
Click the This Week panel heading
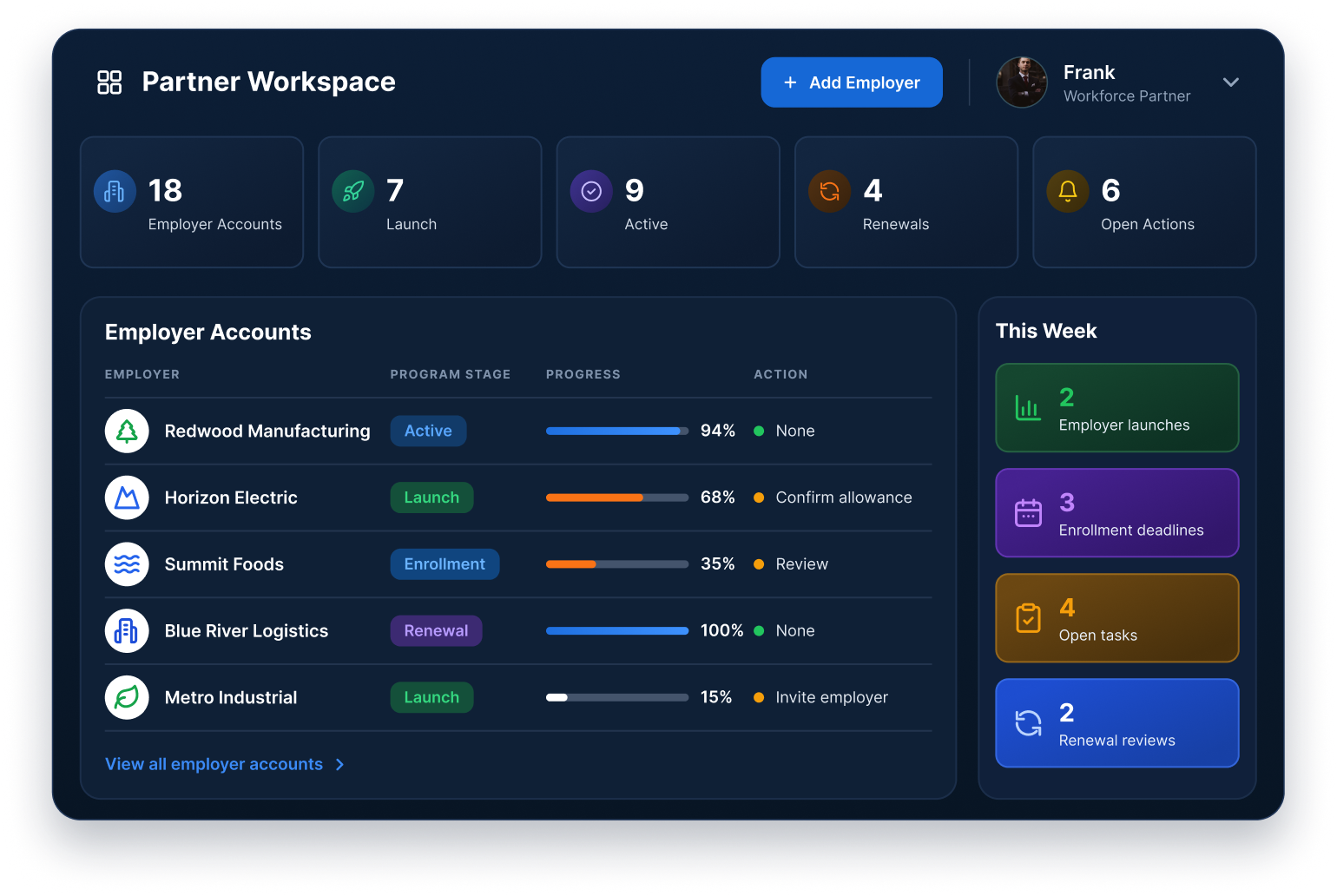coord(1046,331)
